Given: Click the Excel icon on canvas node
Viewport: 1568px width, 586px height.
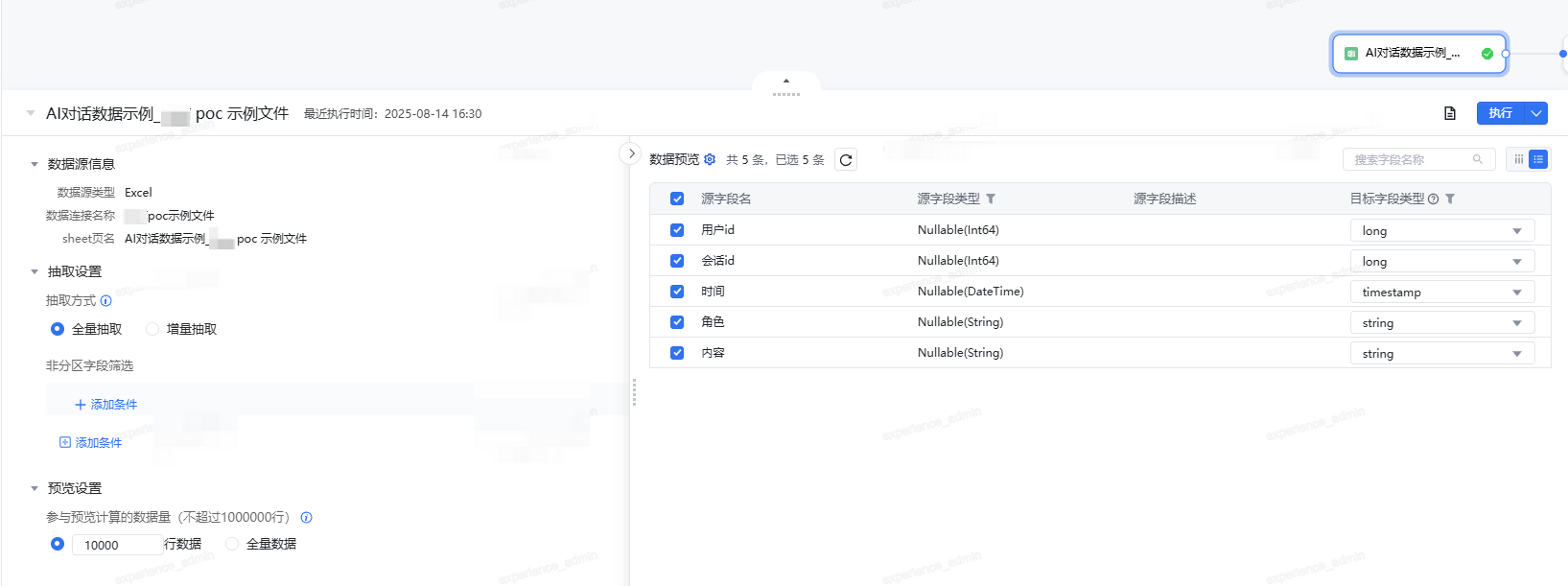Looking at the screenshot, I should click(x=1350, y=54).
